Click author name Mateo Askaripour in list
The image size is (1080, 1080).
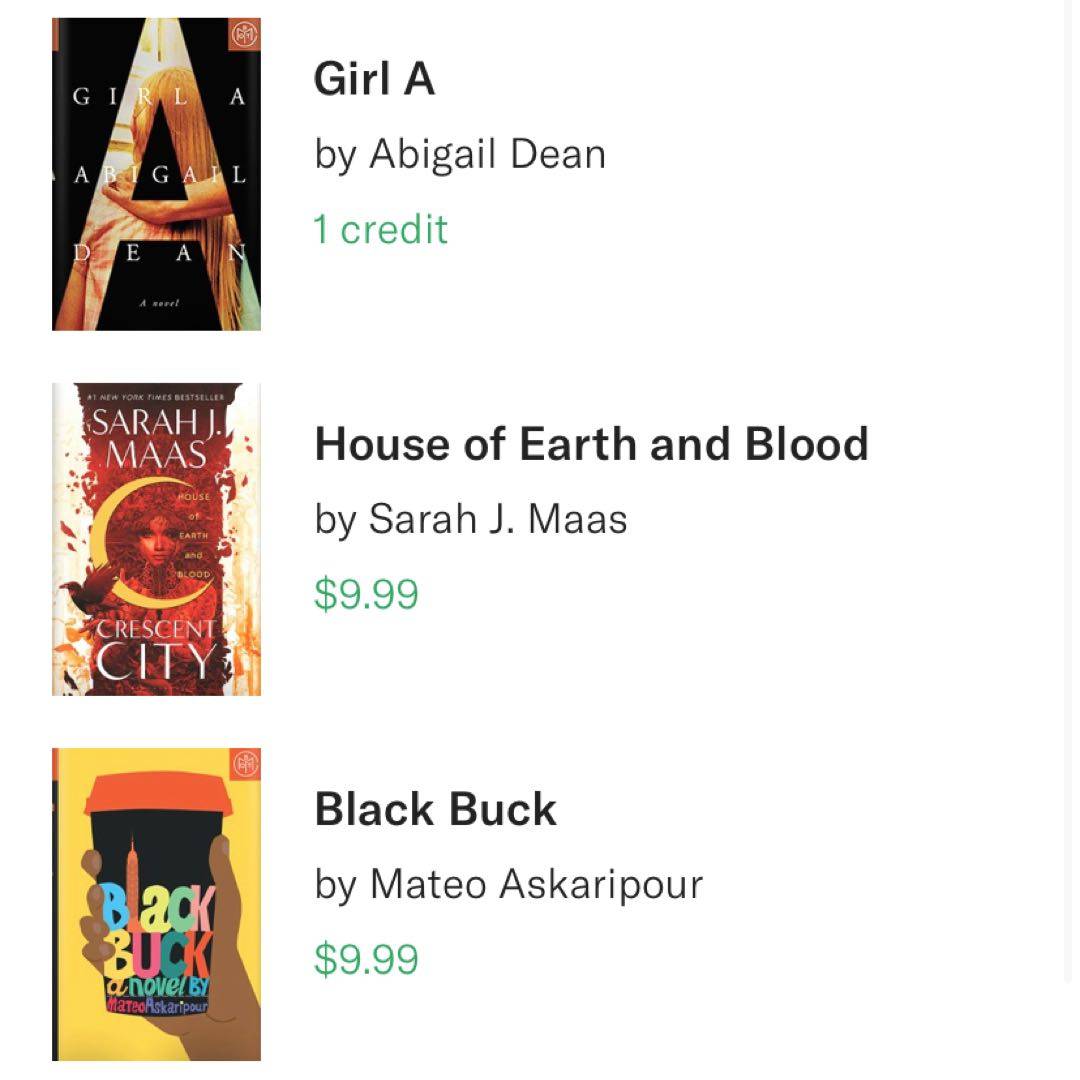[508, 884]
